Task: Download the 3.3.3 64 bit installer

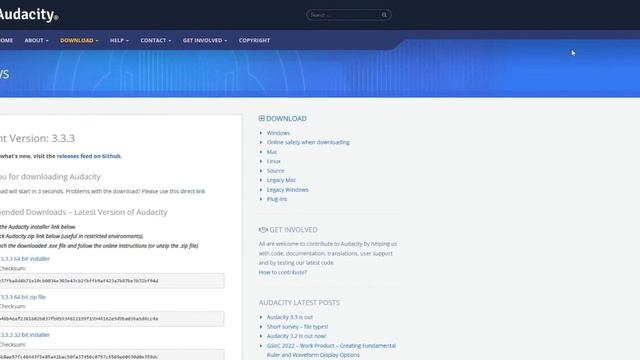Action: click(x=24, y=259)
